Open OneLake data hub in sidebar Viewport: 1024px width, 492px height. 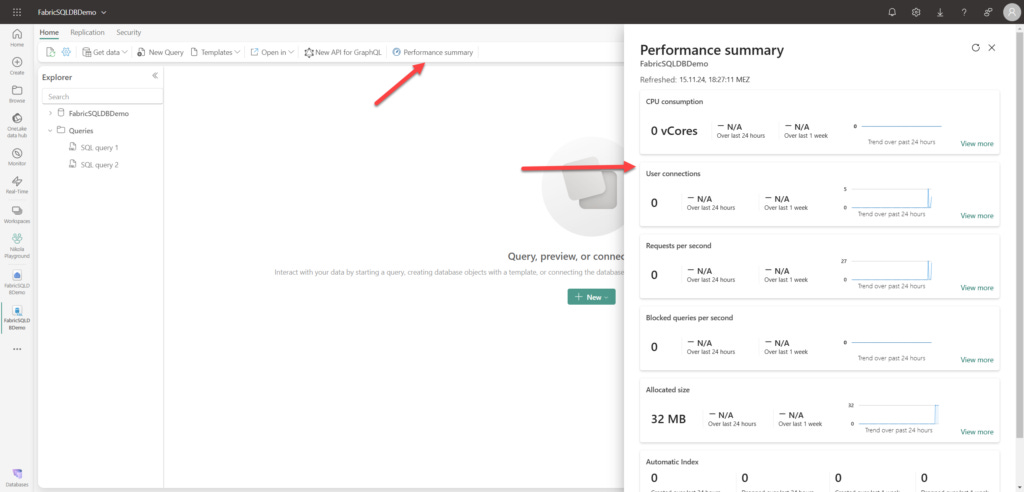pyautogui.click(x=17, y=125)
